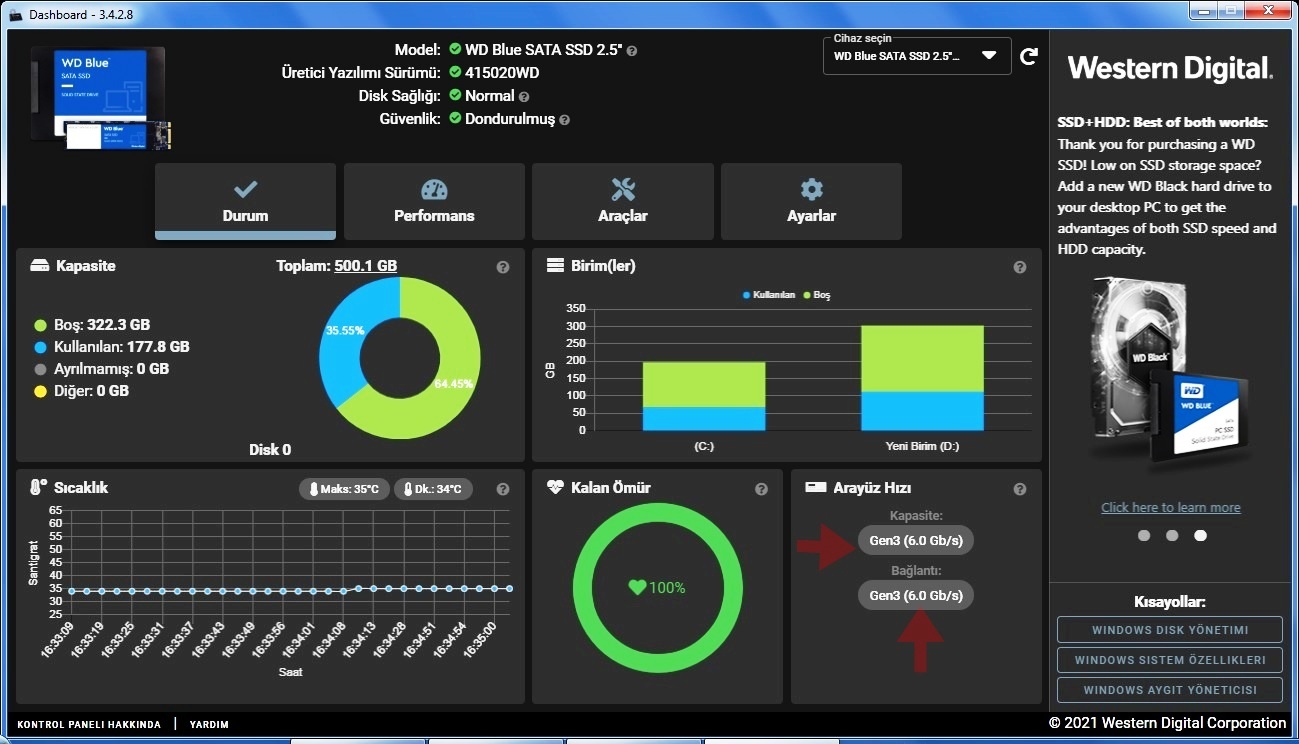
Task: Open Windows Sistem Özellikleri shortcut
Action: click(1170, 660)
